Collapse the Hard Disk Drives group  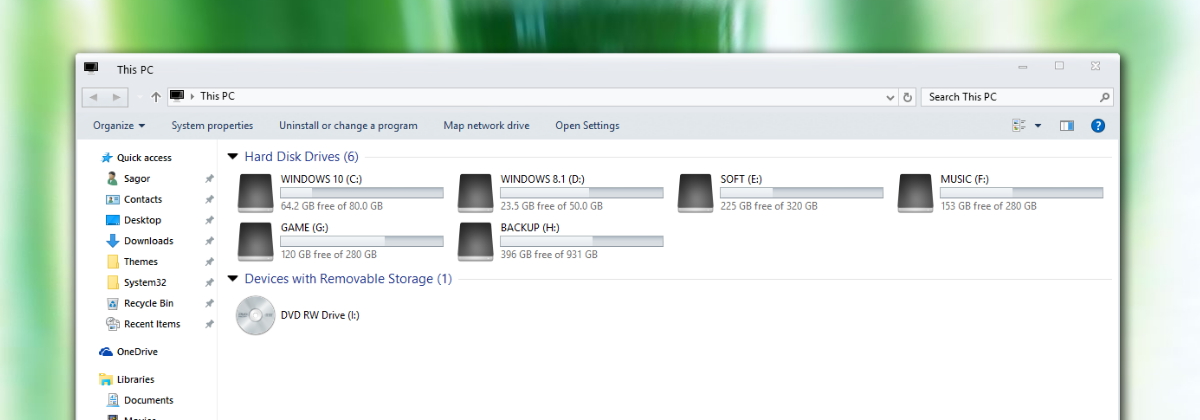(x=233, y=157)
